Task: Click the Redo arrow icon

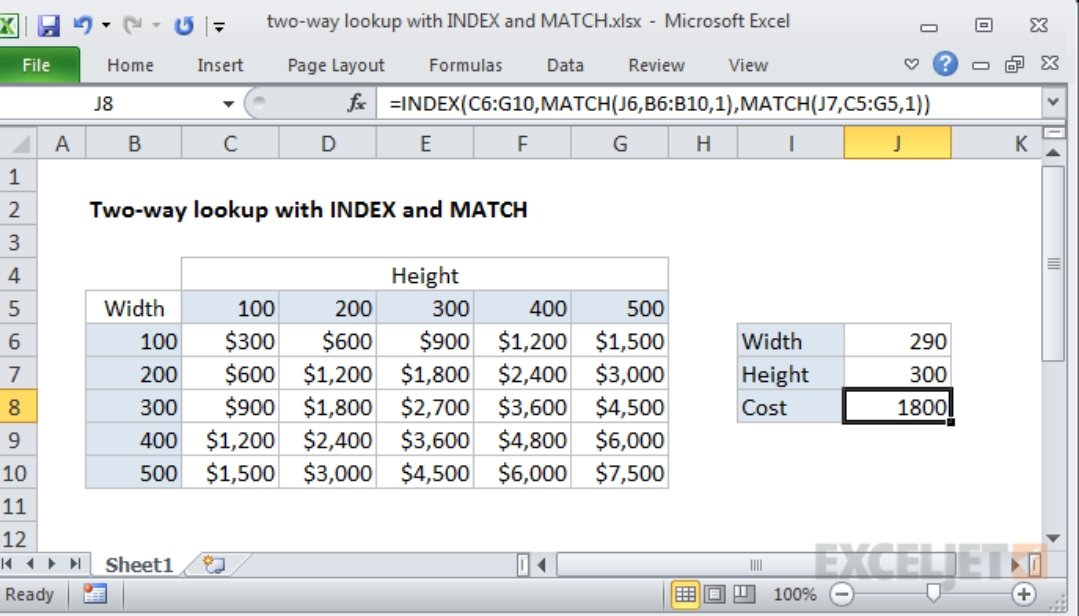Action: 131,25
